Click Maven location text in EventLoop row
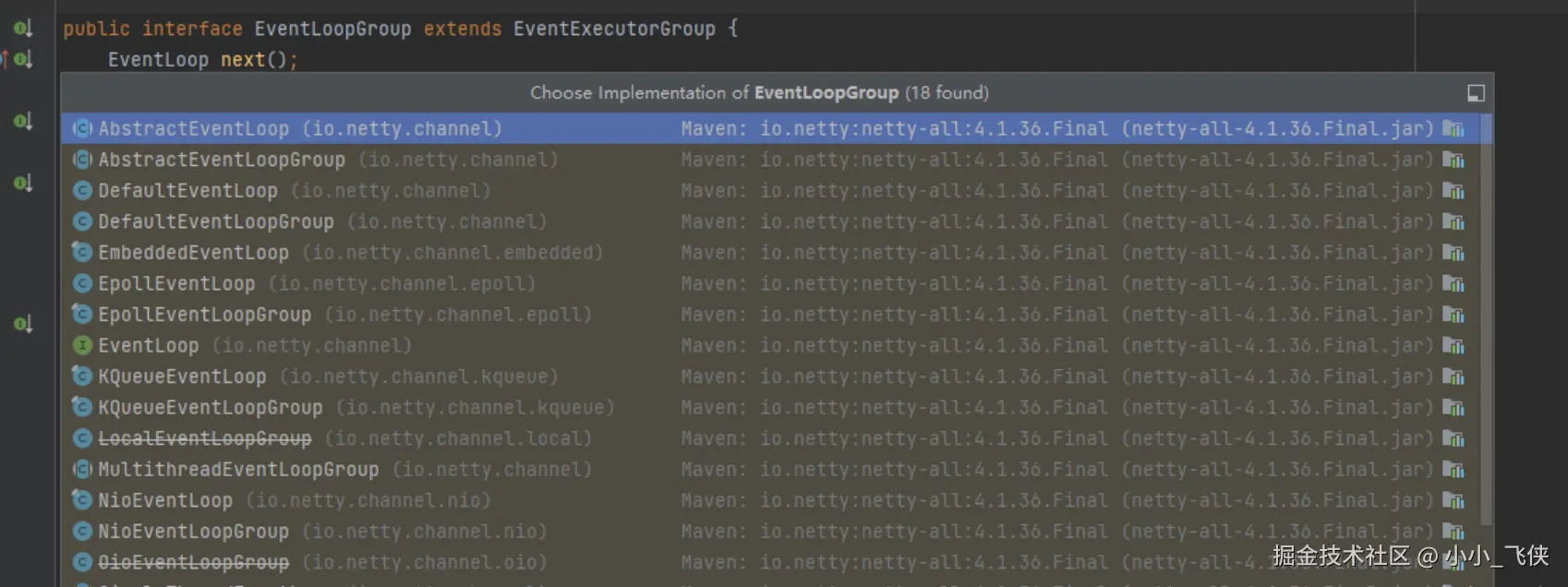 point(1057,346)
